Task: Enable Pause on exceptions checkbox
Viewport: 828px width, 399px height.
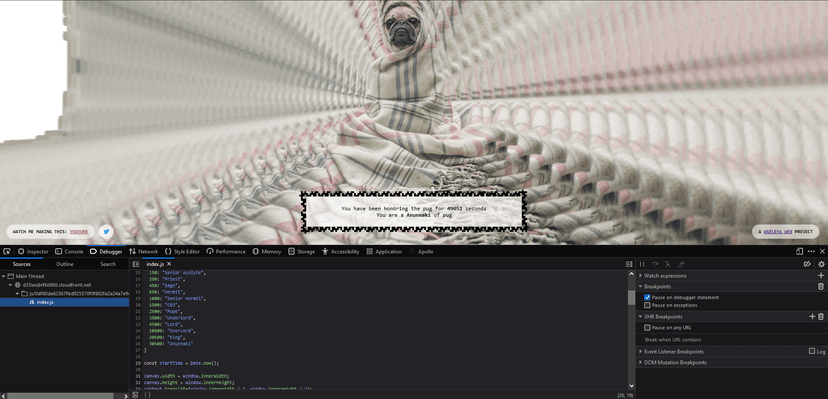Action: [x=647, y=305]
